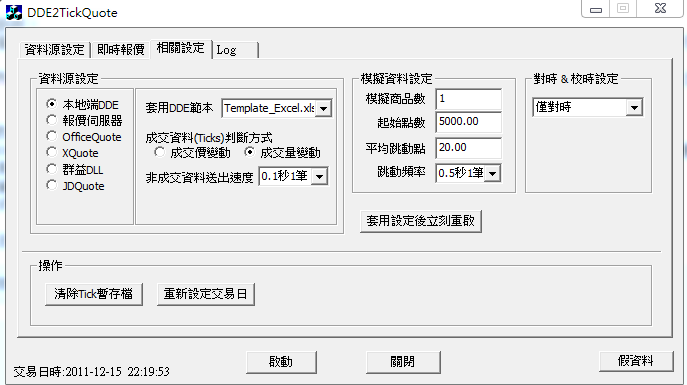The height and width of the screenshot is (385, 687).
Task: Click the 關閉 button
Action: click(x=403, y=362)
